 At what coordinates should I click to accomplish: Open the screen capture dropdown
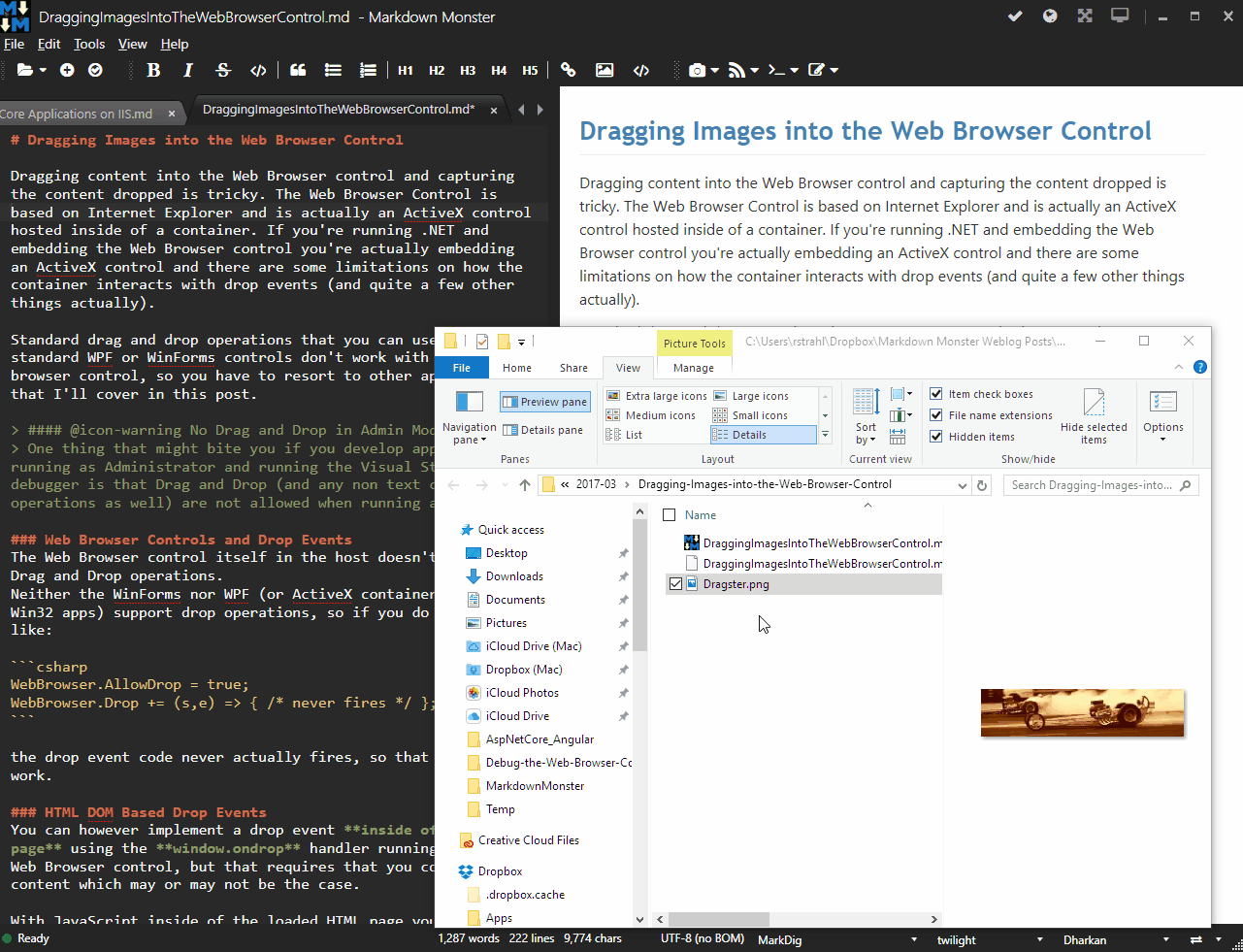715,69
